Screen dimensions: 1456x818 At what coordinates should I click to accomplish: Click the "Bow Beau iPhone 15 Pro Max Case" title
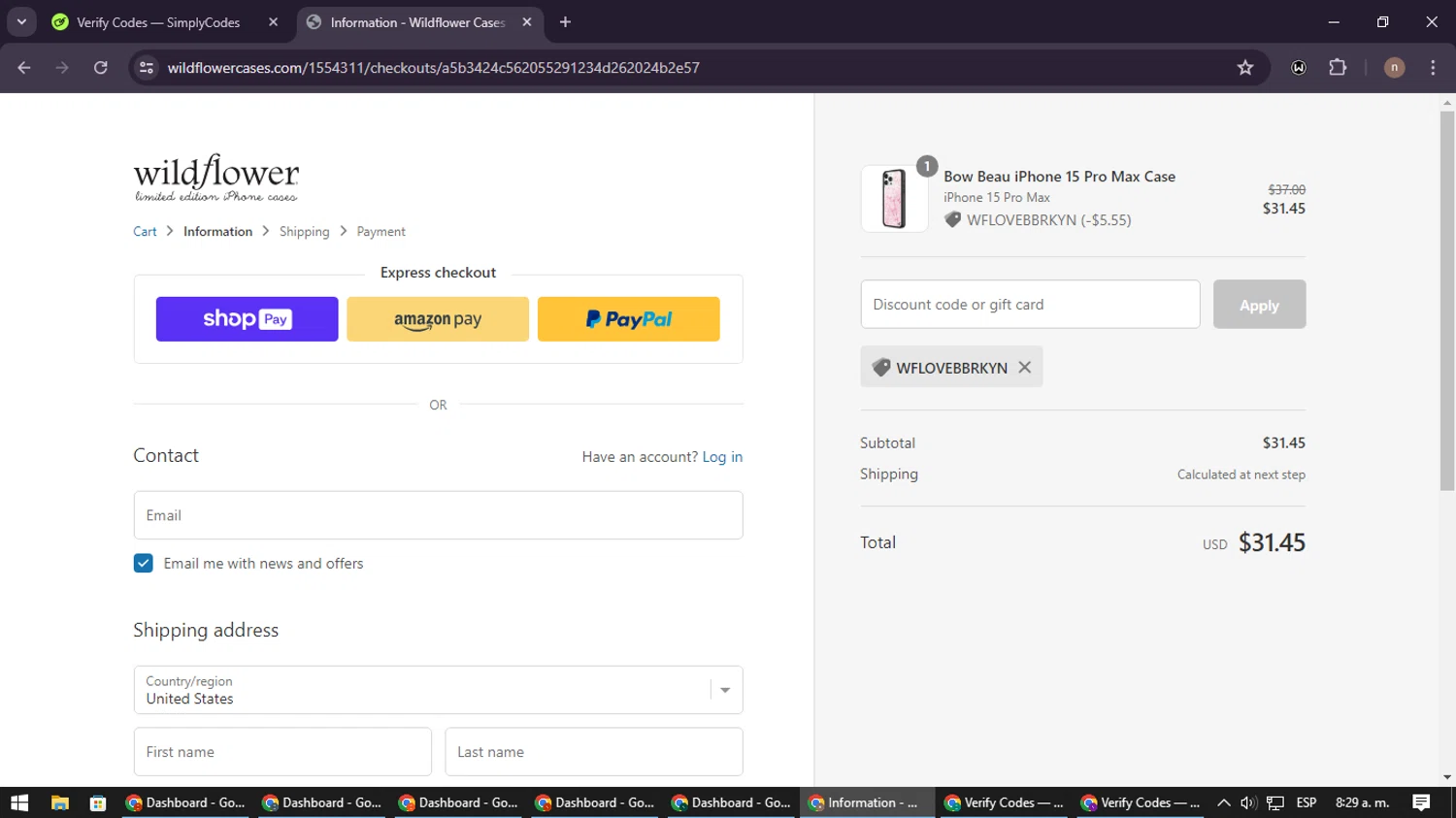(1059, 177)
